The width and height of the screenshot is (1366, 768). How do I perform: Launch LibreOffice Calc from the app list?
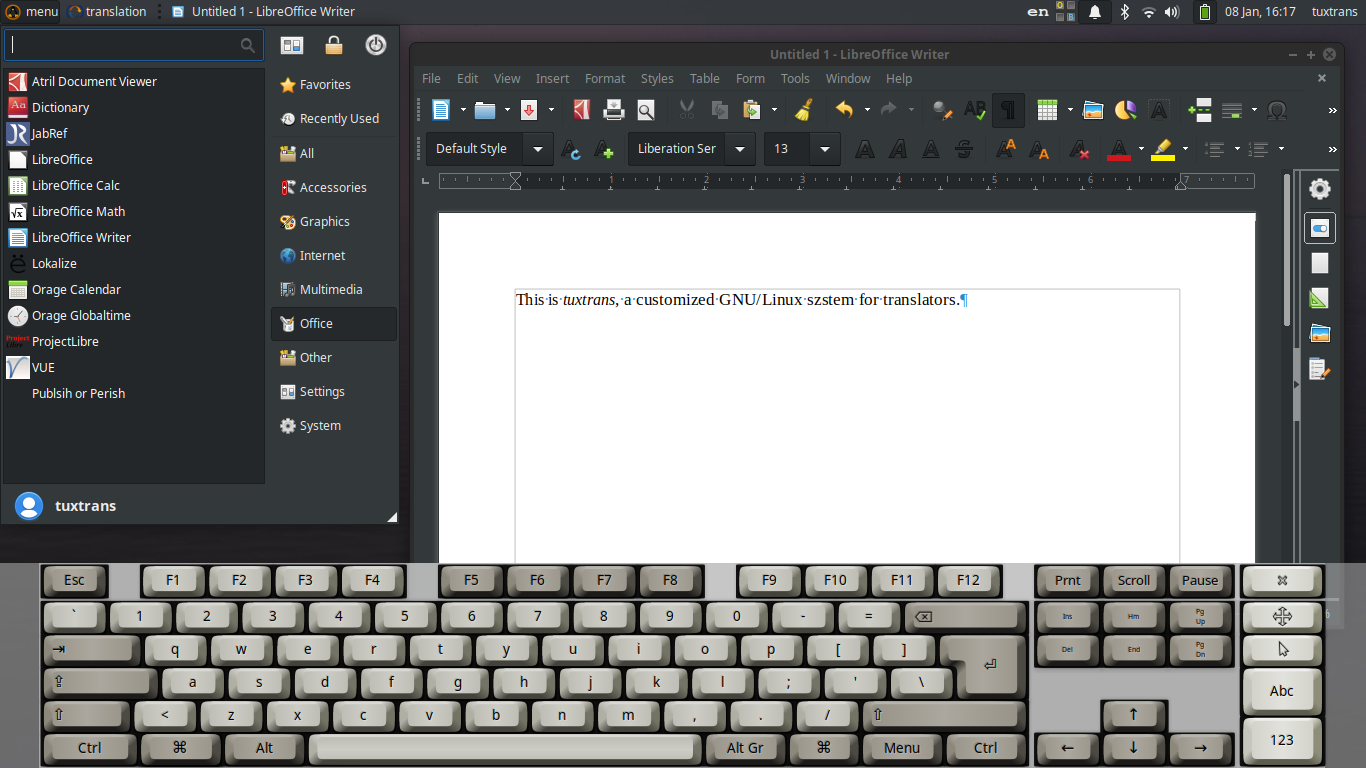point(133,185)
